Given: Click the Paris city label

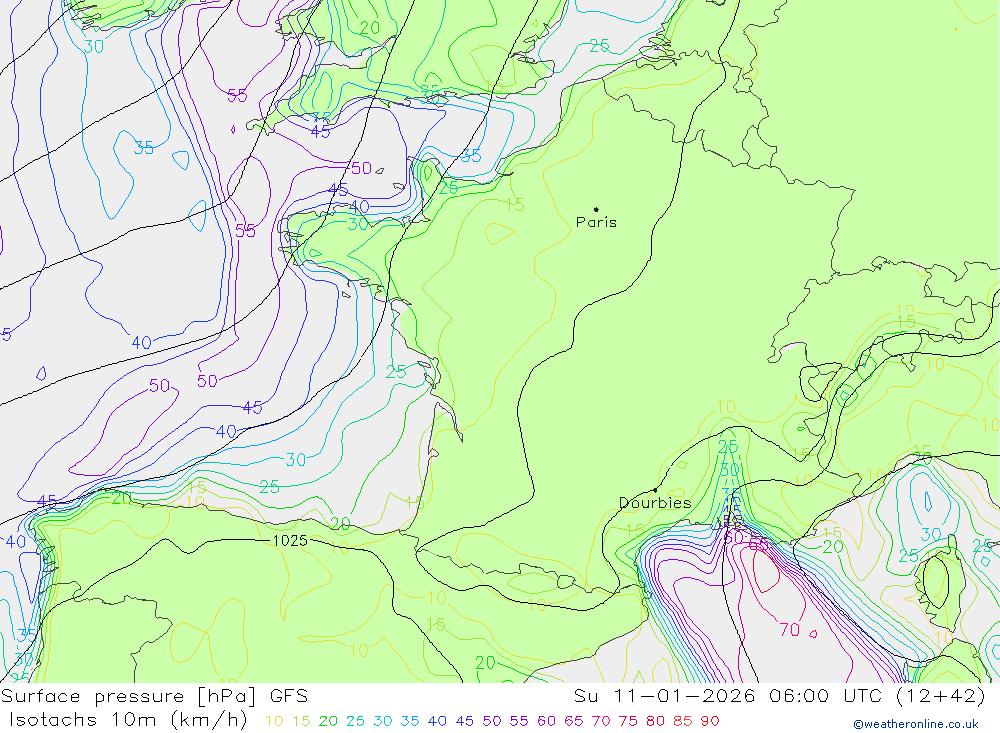Looking at the screenshot, I should tap(596, 222).
